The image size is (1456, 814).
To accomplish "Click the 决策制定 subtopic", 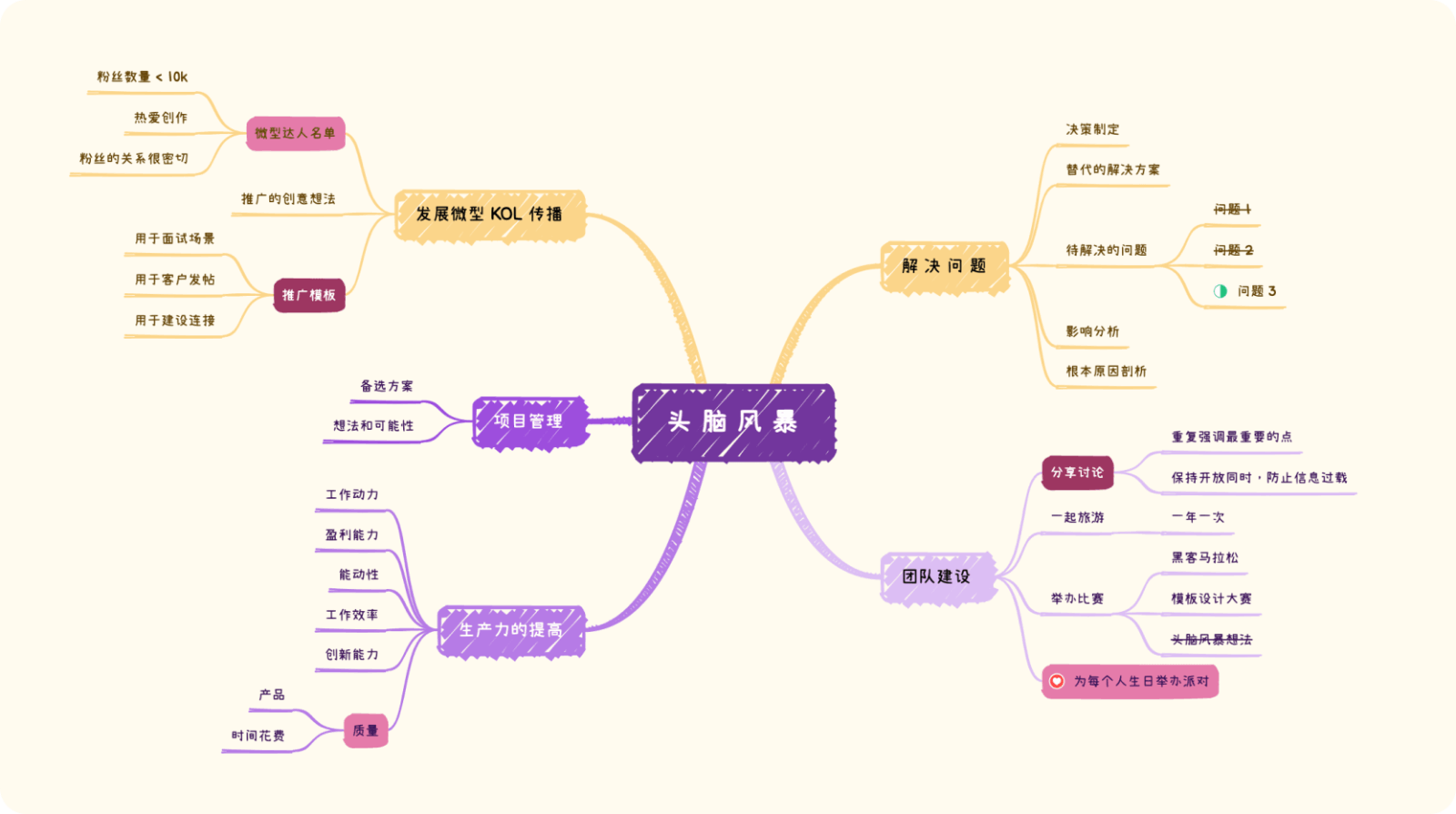I will coord(1093,129).
